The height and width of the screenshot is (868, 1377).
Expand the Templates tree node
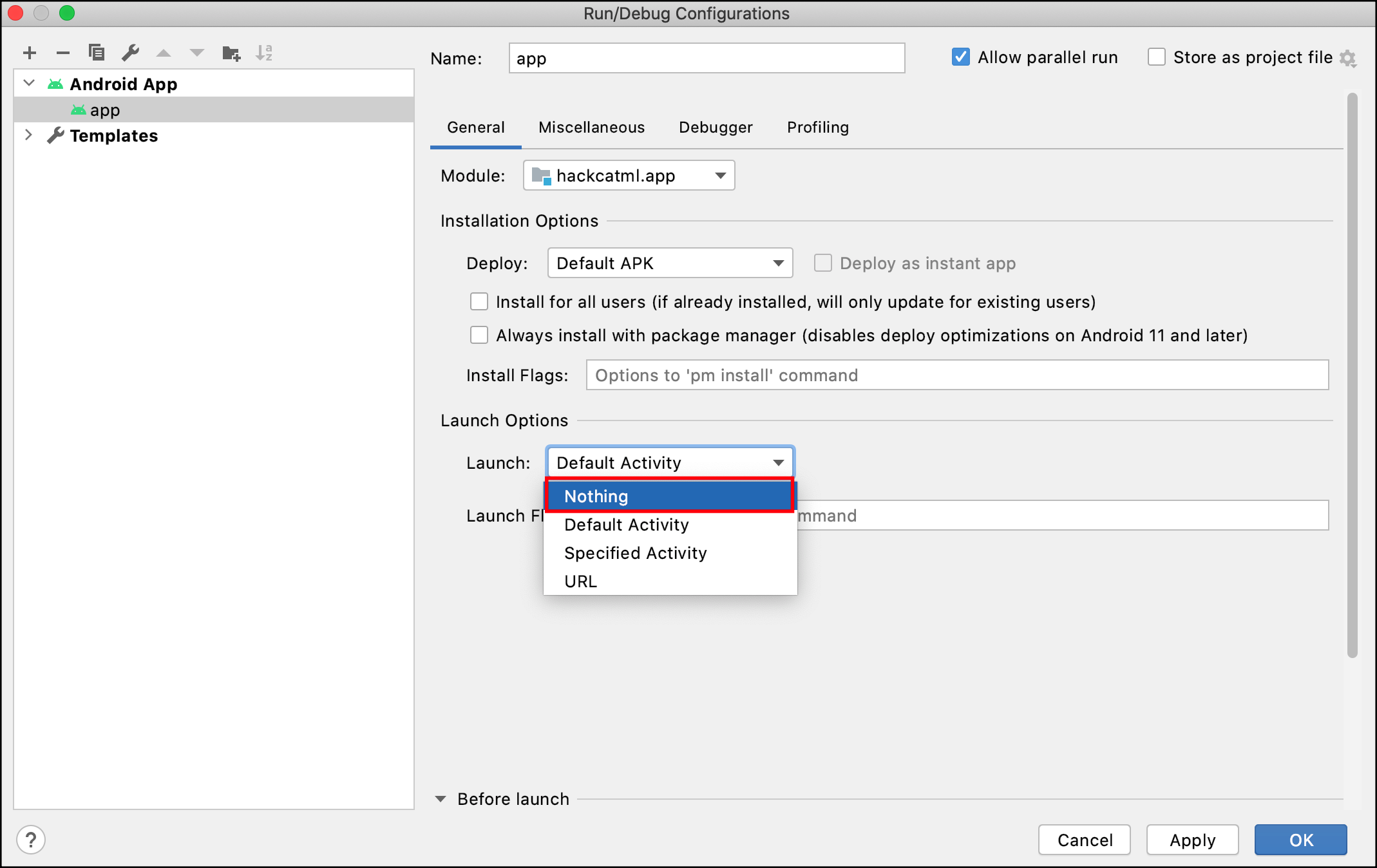[28, 135]
